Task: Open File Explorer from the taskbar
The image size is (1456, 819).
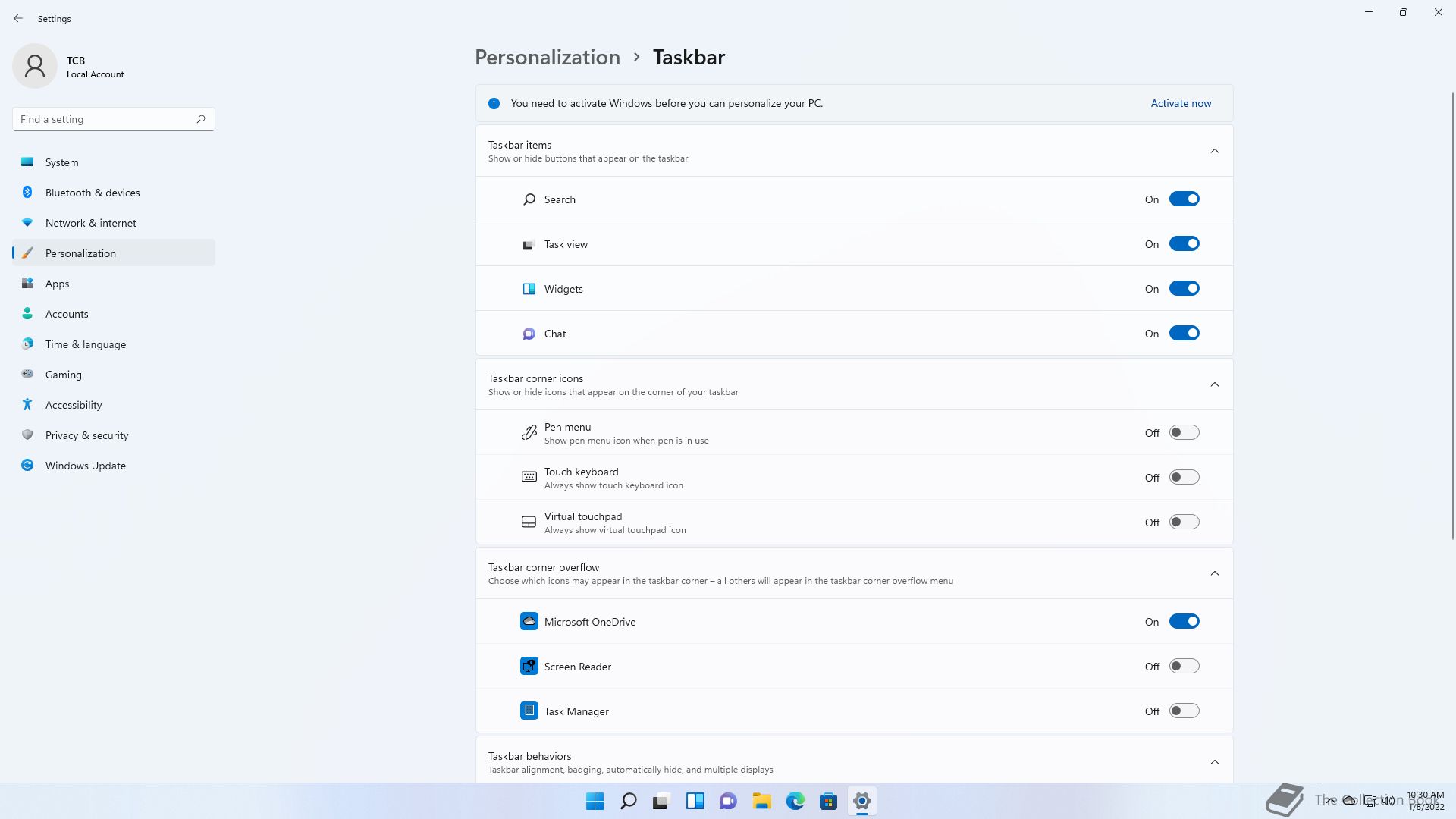Action: pyautogui.click(x=762, y=801)
